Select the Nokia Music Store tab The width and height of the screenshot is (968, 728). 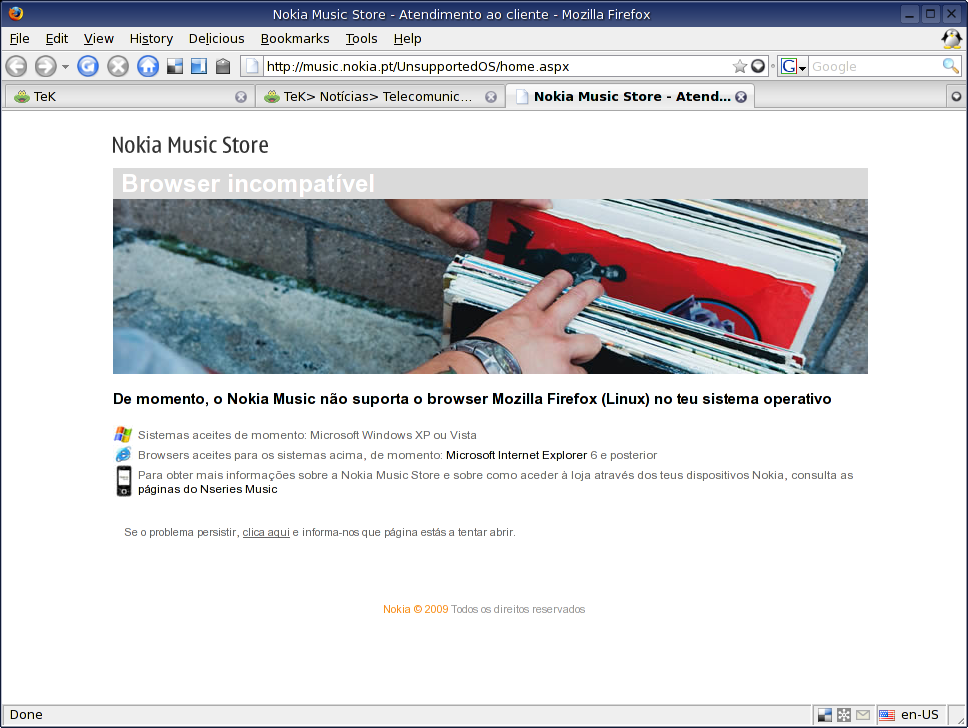pyautogui.click(x=630, y=96)
